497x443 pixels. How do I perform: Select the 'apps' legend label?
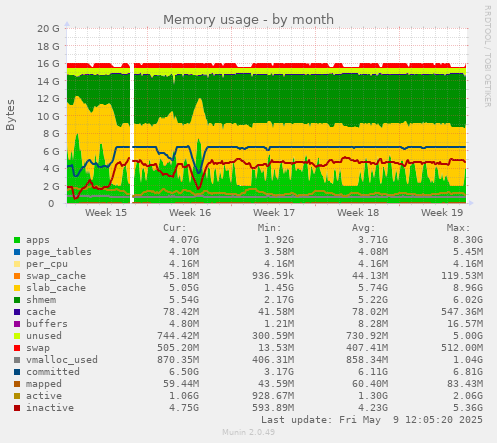[x=38, y=240]
